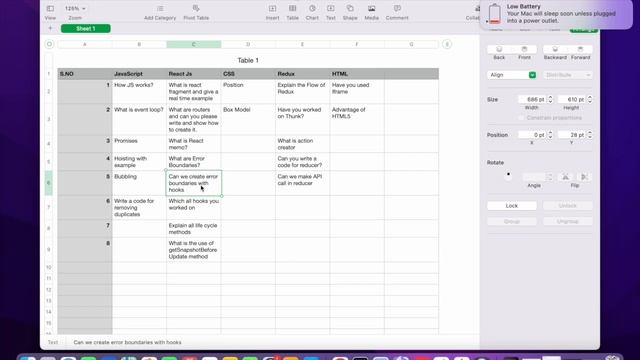
Task: Select cell 'Explain all life cycle methods'
Action: coord(194,229)
